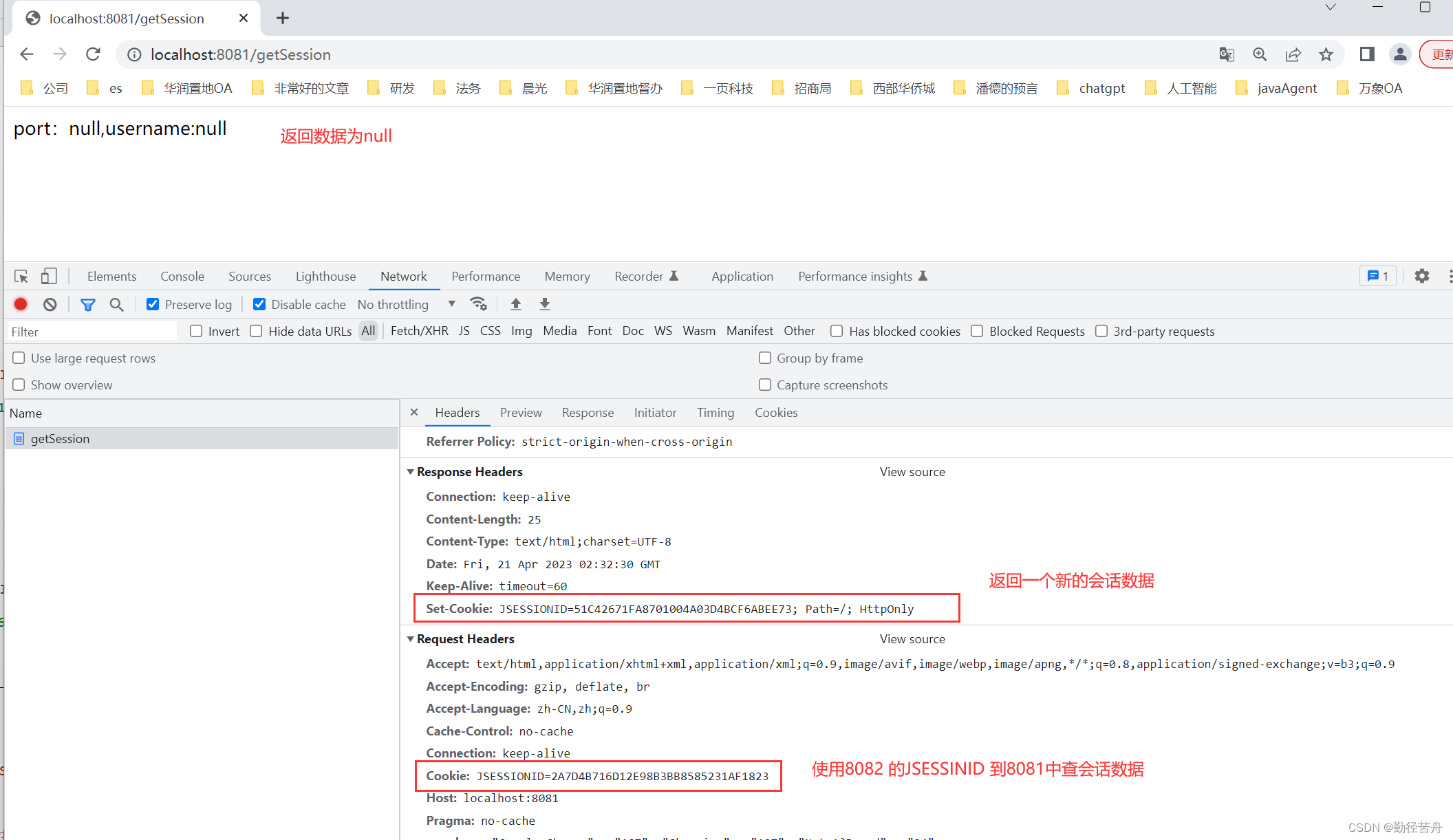Viewport: 1453px width, 840px height.
Task: Check Blocked Requests
Action: click(977, 331)
